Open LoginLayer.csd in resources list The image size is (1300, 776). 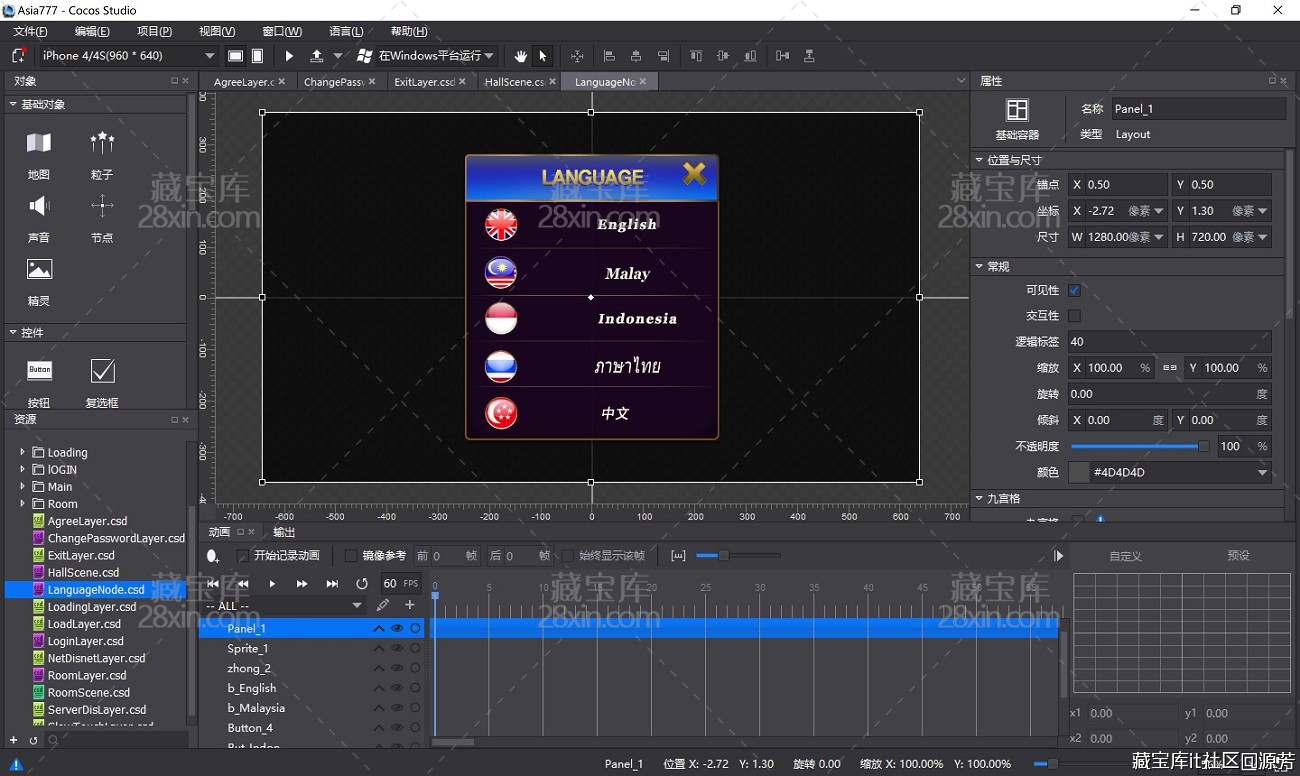(x=86, y=641)
